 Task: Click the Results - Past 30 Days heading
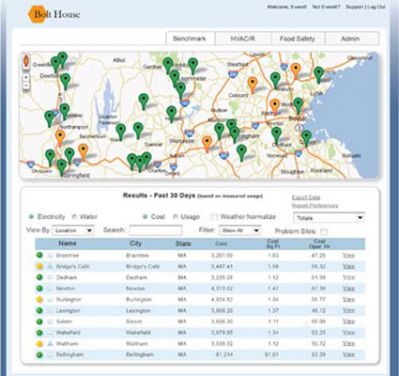click(x=159, y=196)
